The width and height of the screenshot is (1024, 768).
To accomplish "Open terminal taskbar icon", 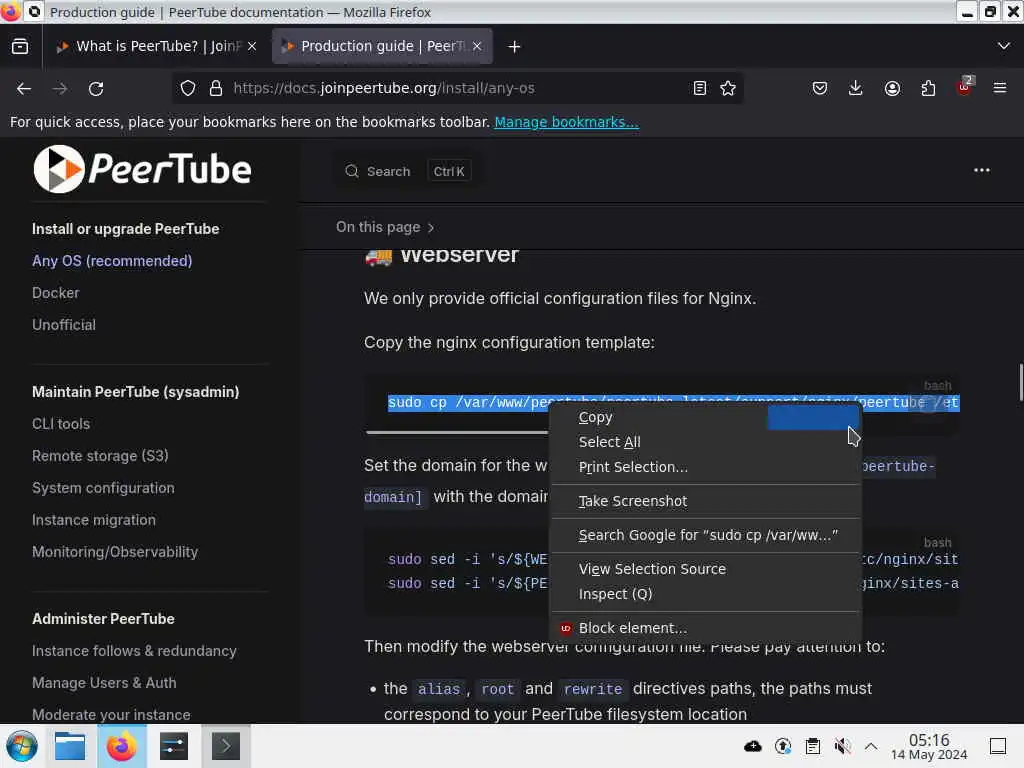I will (x=225, y=746).
